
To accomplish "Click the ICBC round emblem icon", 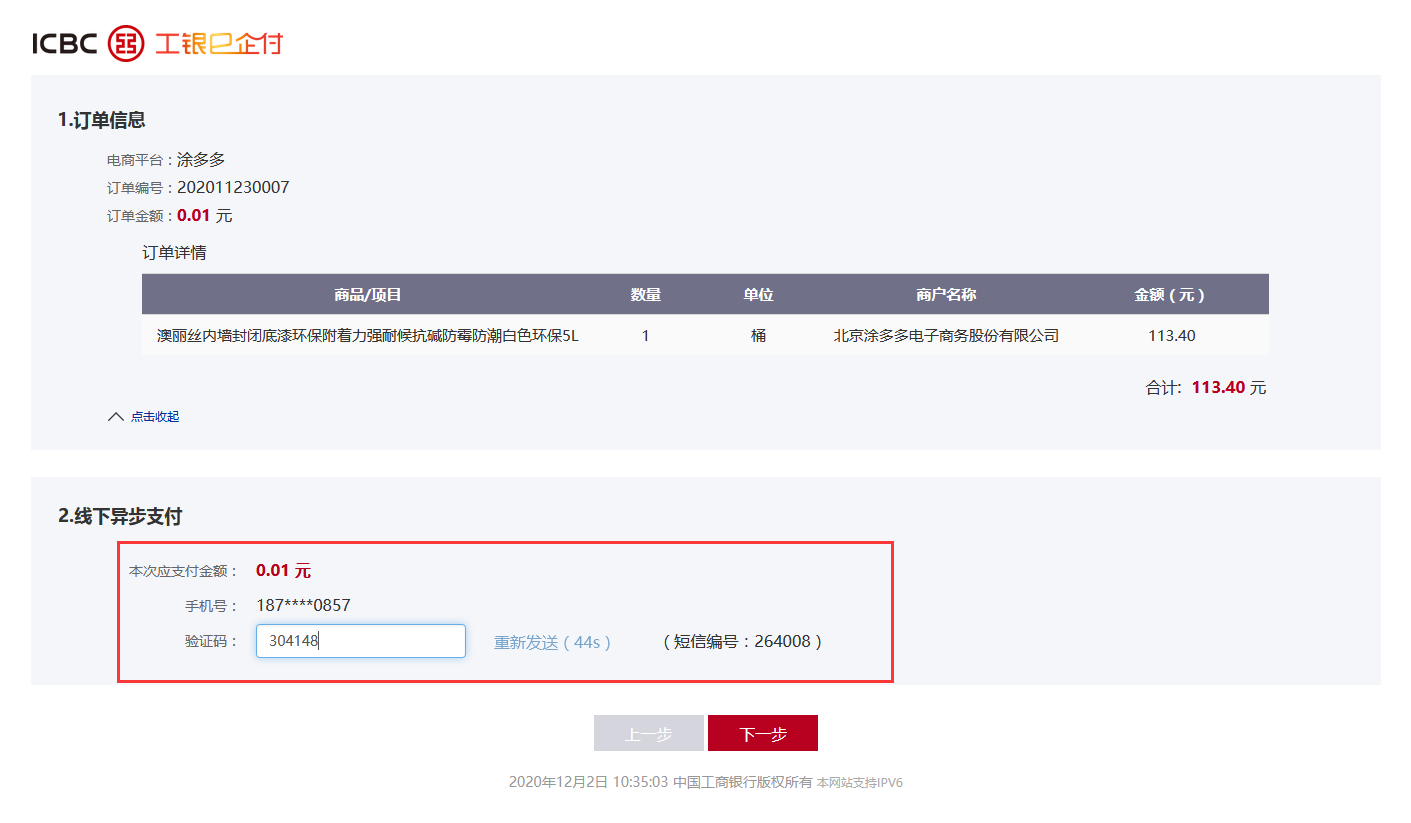I will click(126, 43).
